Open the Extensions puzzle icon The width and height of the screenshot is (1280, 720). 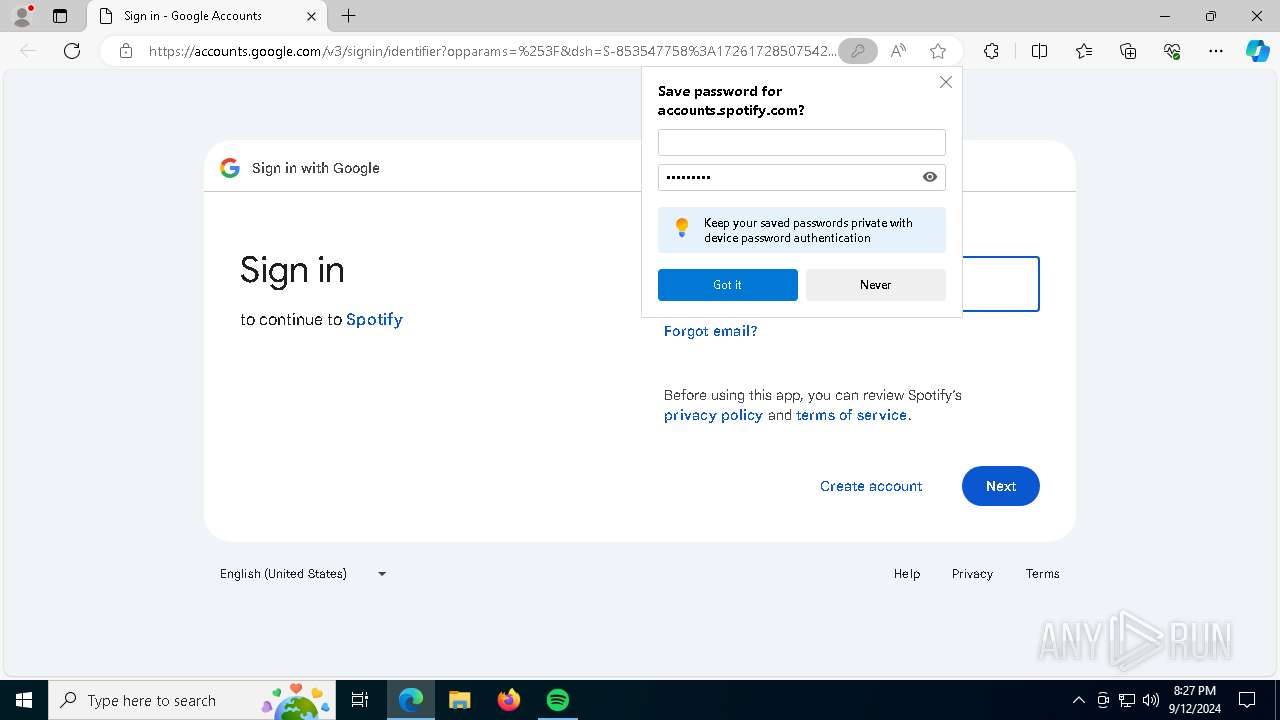tap(991, 51)
